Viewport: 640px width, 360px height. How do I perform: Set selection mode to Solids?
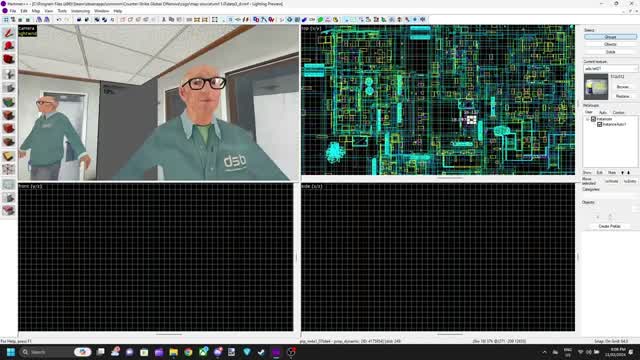click(x=610, y=52)
